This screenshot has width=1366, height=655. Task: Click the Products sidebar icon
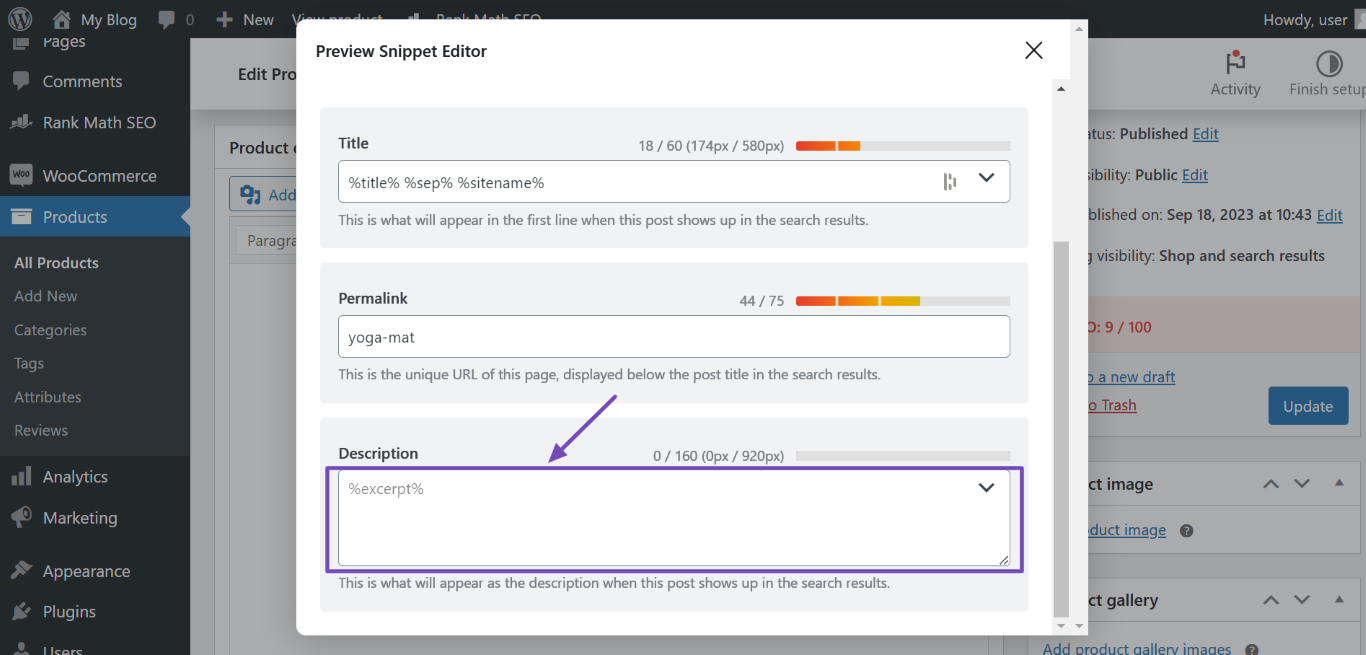[21, 217]
